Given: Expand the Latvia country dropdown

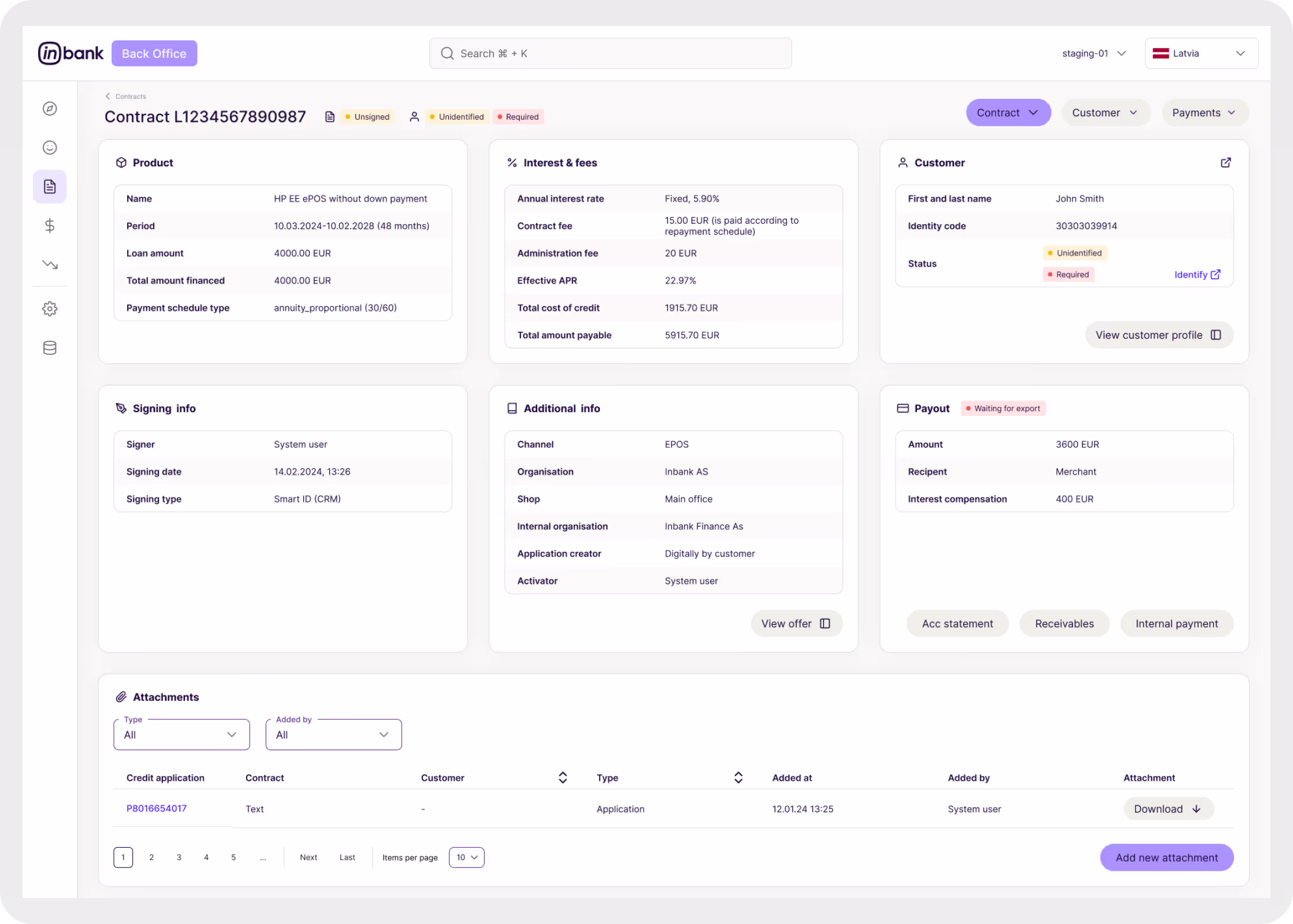Looking at the screenshot, I should pos(1201,53).
